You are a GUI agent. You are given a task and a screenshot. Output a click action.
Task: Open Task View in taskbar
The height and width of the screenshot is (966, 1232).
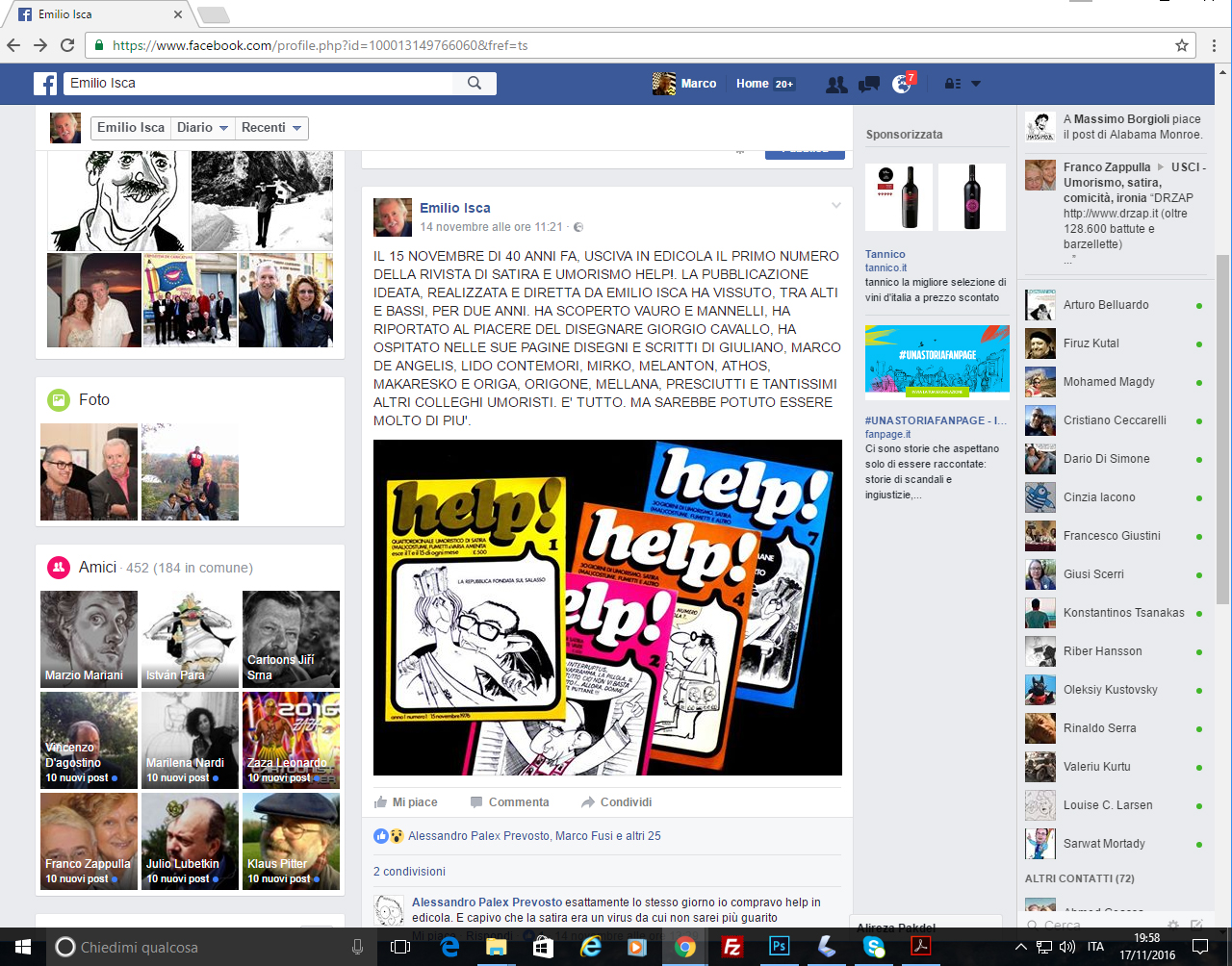400,948
